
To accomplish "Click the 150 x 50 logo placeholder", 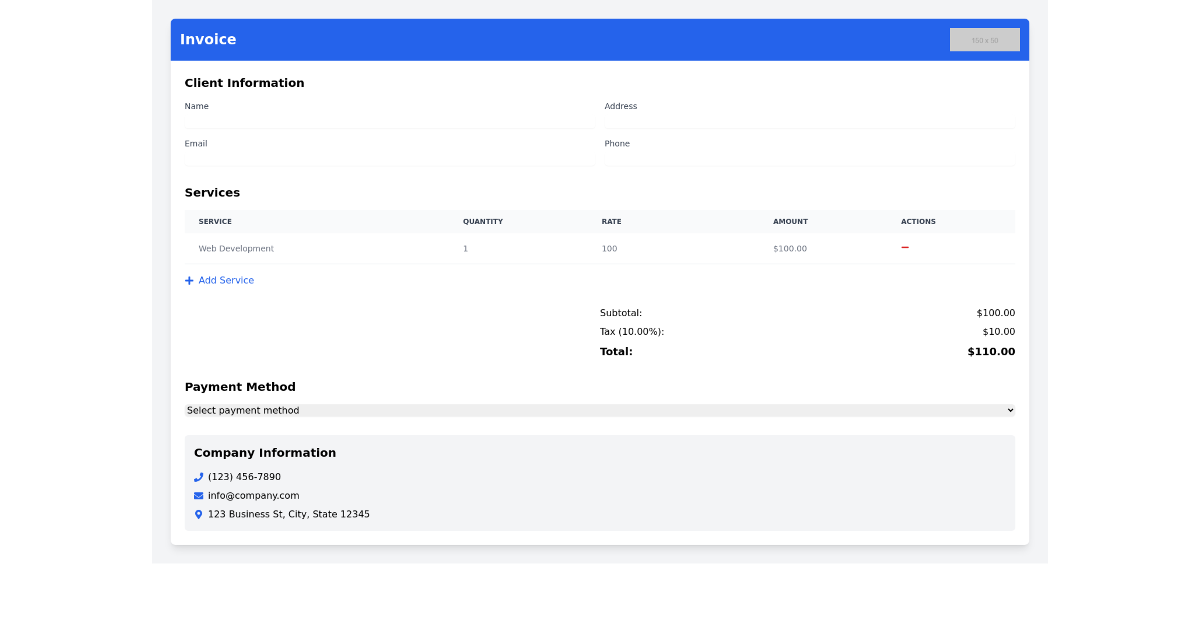I will click(984, 39).
